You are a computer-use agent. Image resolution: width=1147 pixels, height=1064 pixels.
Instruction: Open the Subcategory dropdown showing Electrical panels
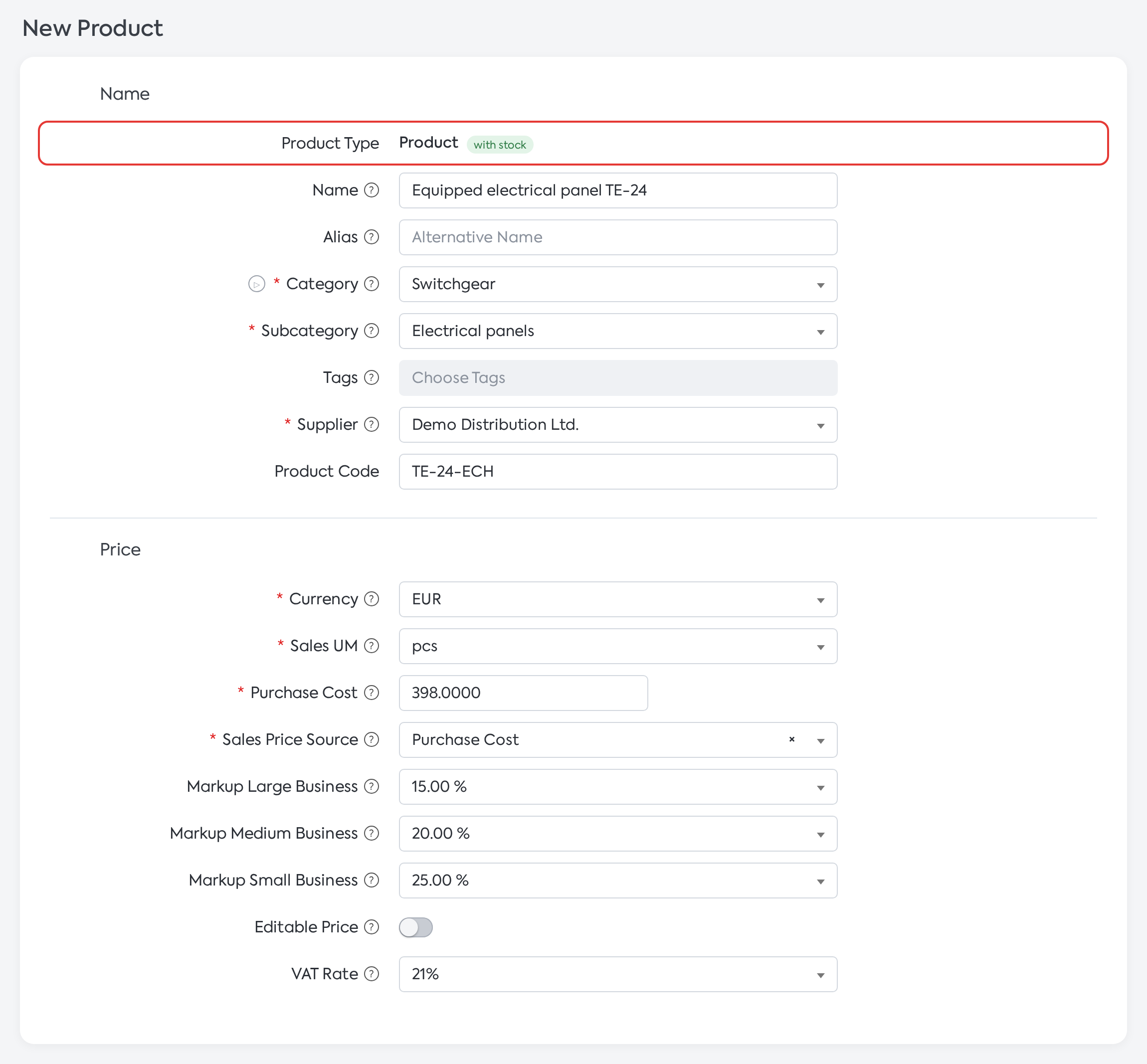[618, 331]
